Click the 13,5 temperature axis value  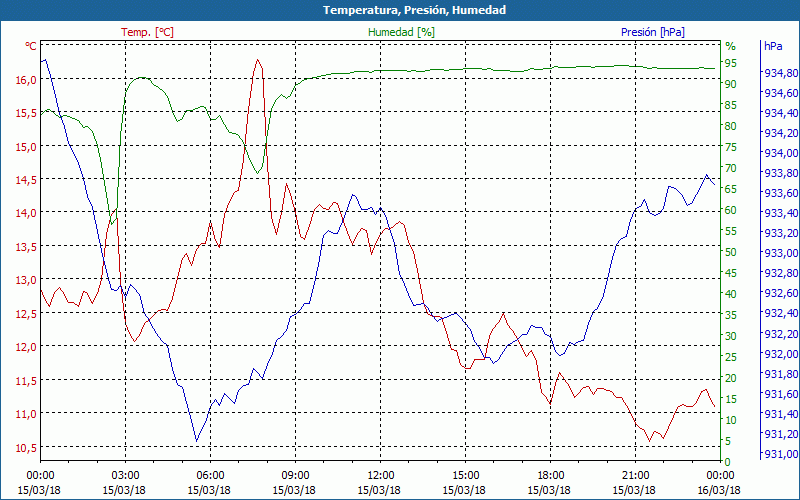pos(27,247)
